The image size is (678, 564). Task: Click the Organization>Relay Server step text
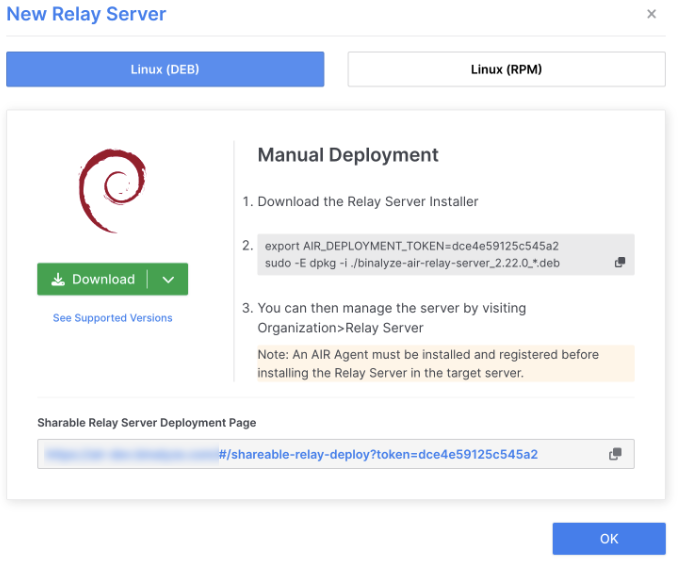pyautogui.click(x=340, y=327)
